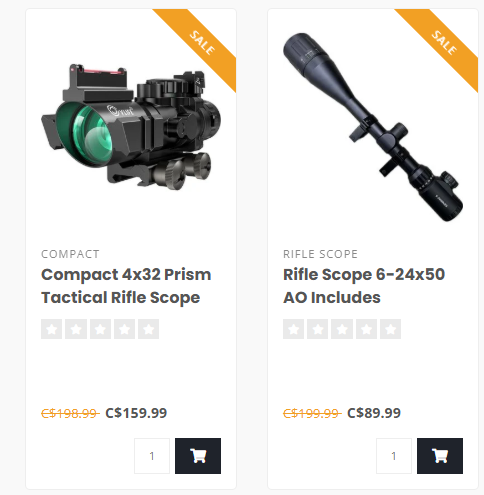Image resolution: width=484 pixels, height=495 pixels.
Task: Click quantity field for Rifle Scope 6-24x50
Action: coord(394,456)
